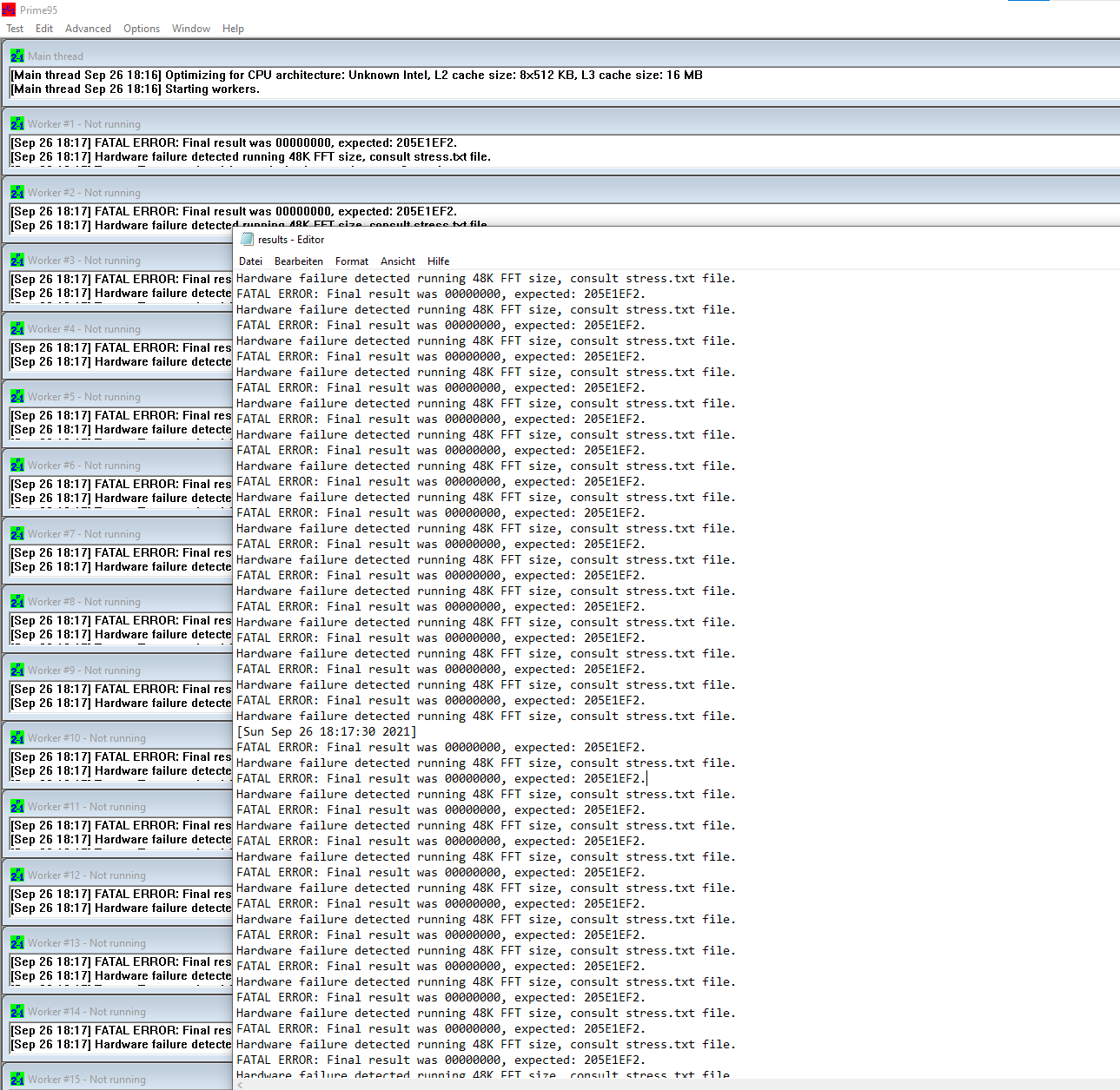Click the Worker #4 window icon
This screenshot has width=1120, height=1090.
17,328
